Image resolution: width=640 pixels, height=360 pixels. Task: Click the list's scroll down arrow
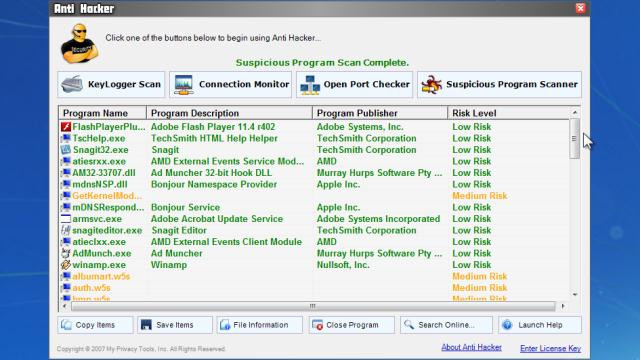[x=575, y=294]
